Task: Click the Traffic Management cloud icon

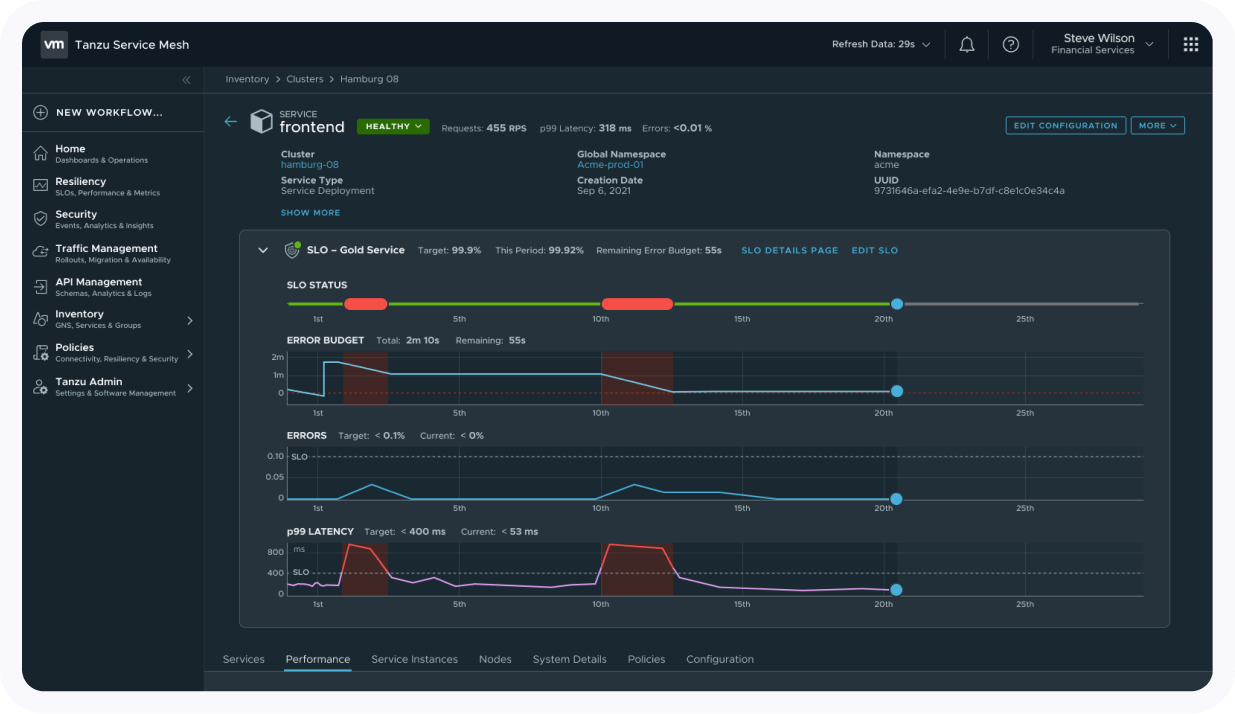Action: (40, 252)
